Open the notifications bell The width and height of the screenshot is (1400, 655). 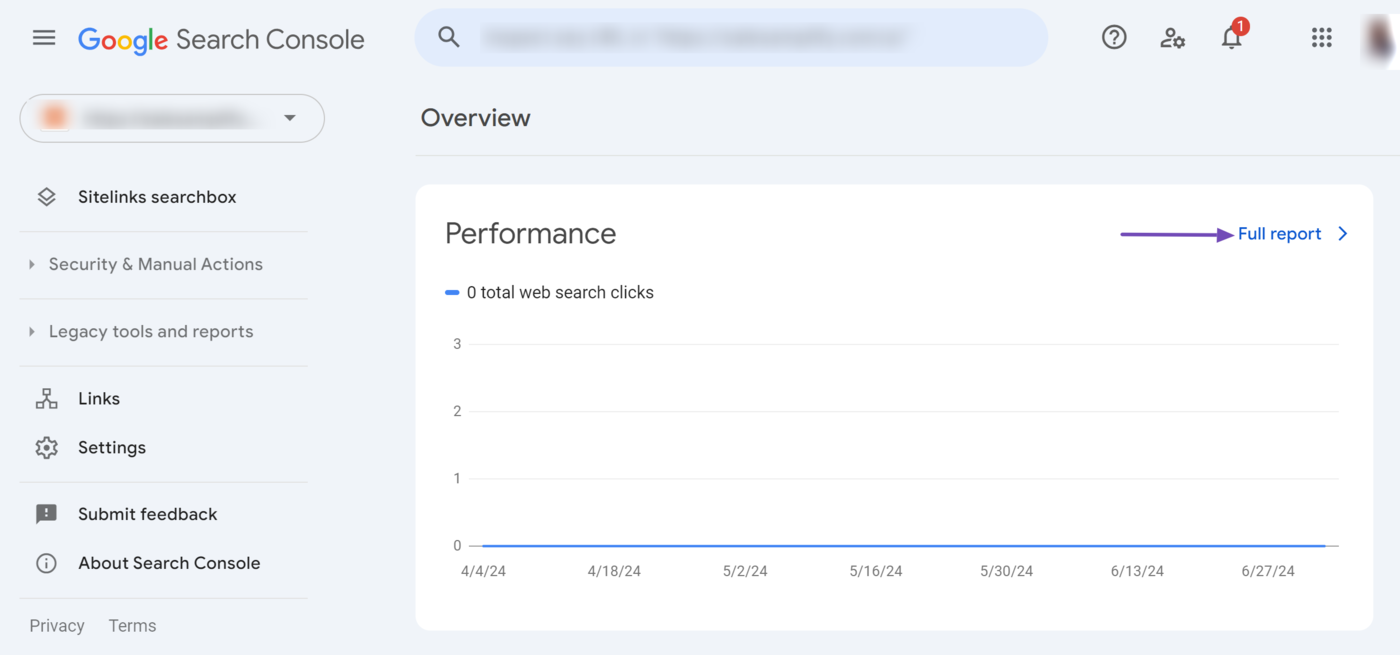coord(1231,38)
